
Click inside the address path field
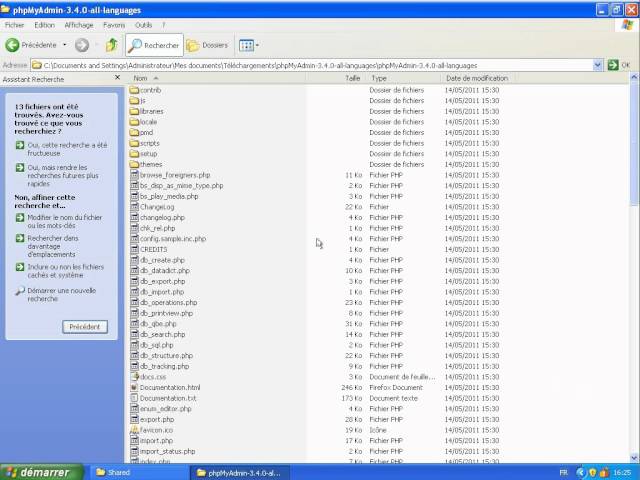(x=312, y=65)
